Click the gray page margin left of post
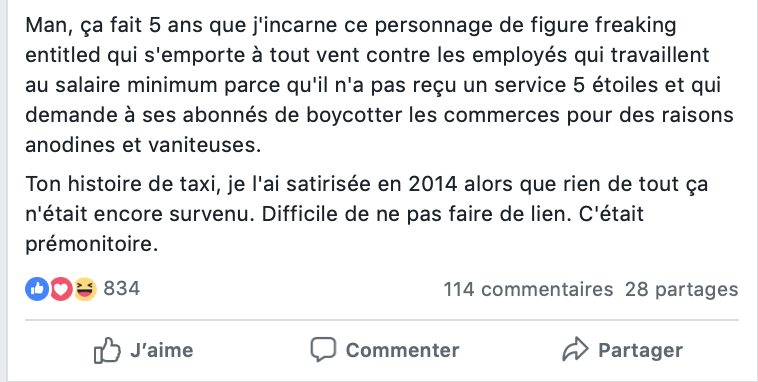This screenshot has height=382, width=758. (3, 191)
